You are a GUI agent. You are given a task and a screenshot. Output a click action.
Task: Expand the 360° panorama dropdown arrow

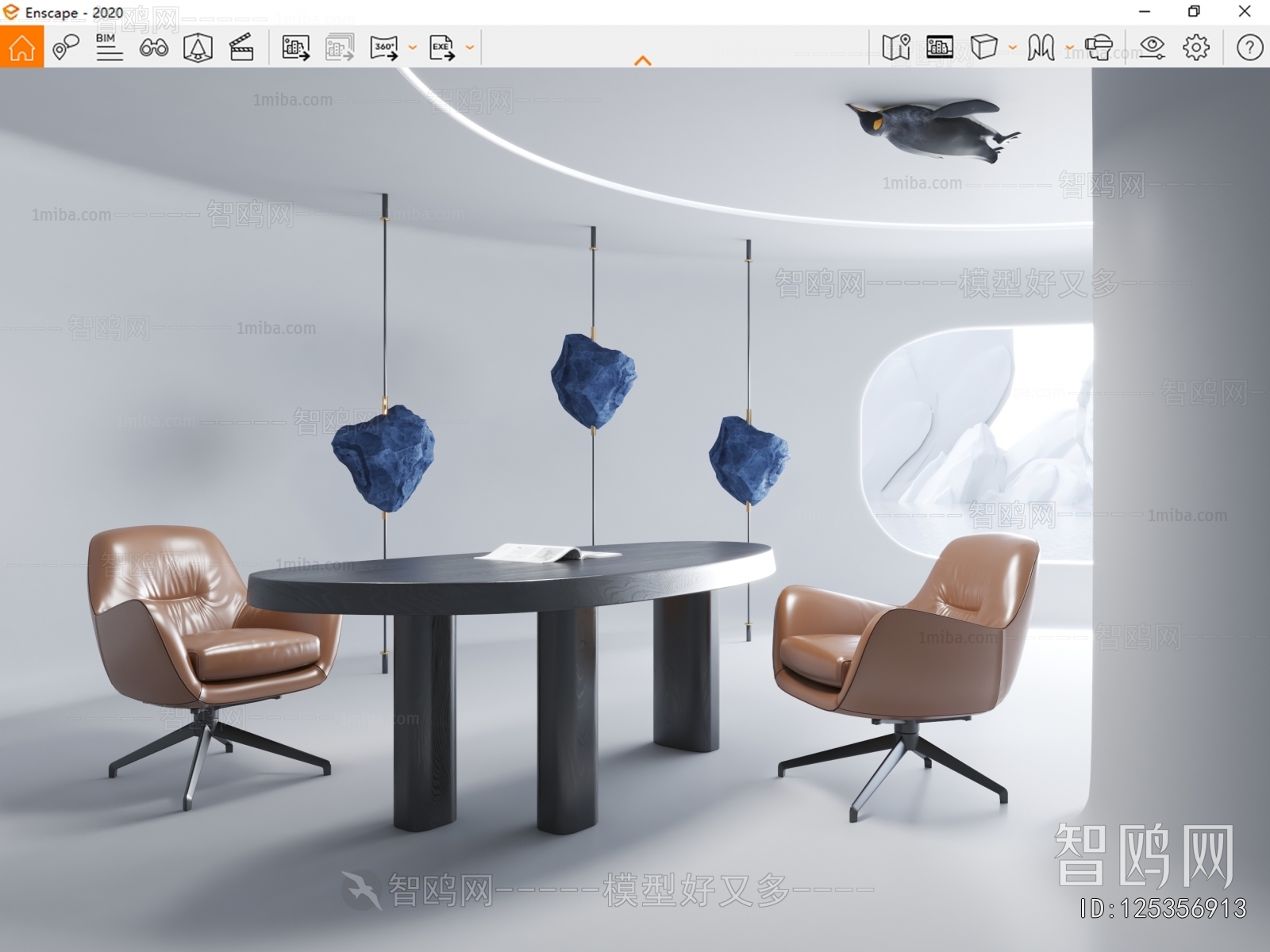click(412, 48)
